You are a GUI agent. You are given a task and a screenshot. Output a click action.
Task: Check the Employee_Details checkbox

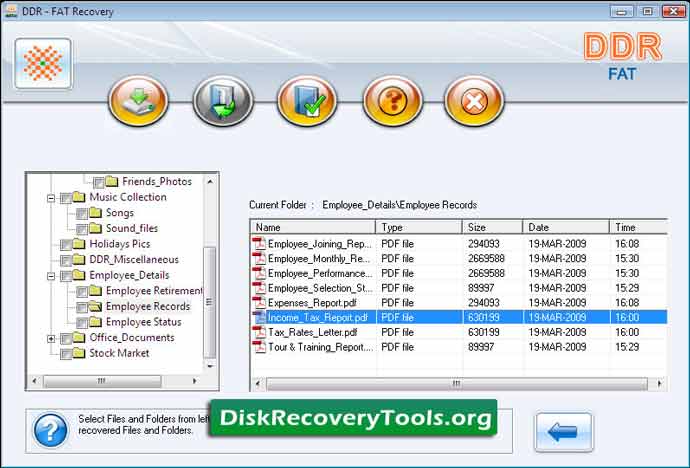66,276
